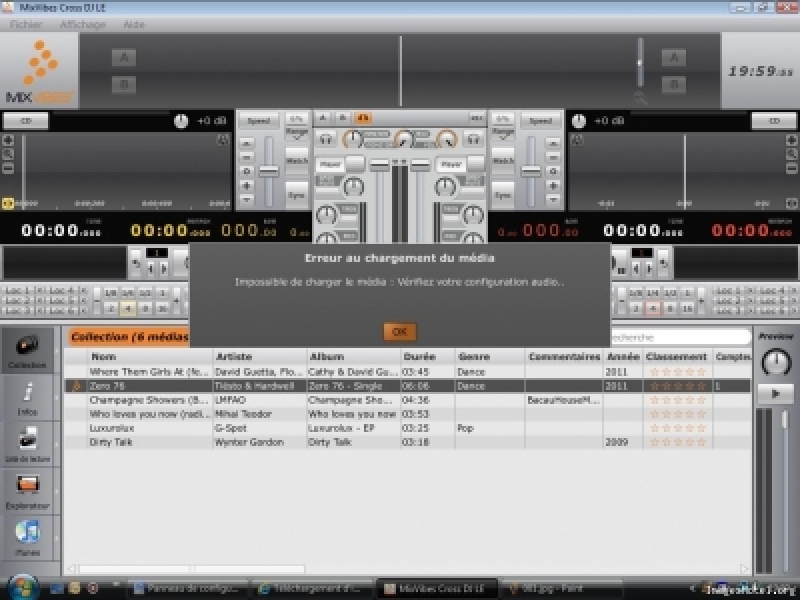
Task: Play the track in Preview panel
Action: [776, 394]
